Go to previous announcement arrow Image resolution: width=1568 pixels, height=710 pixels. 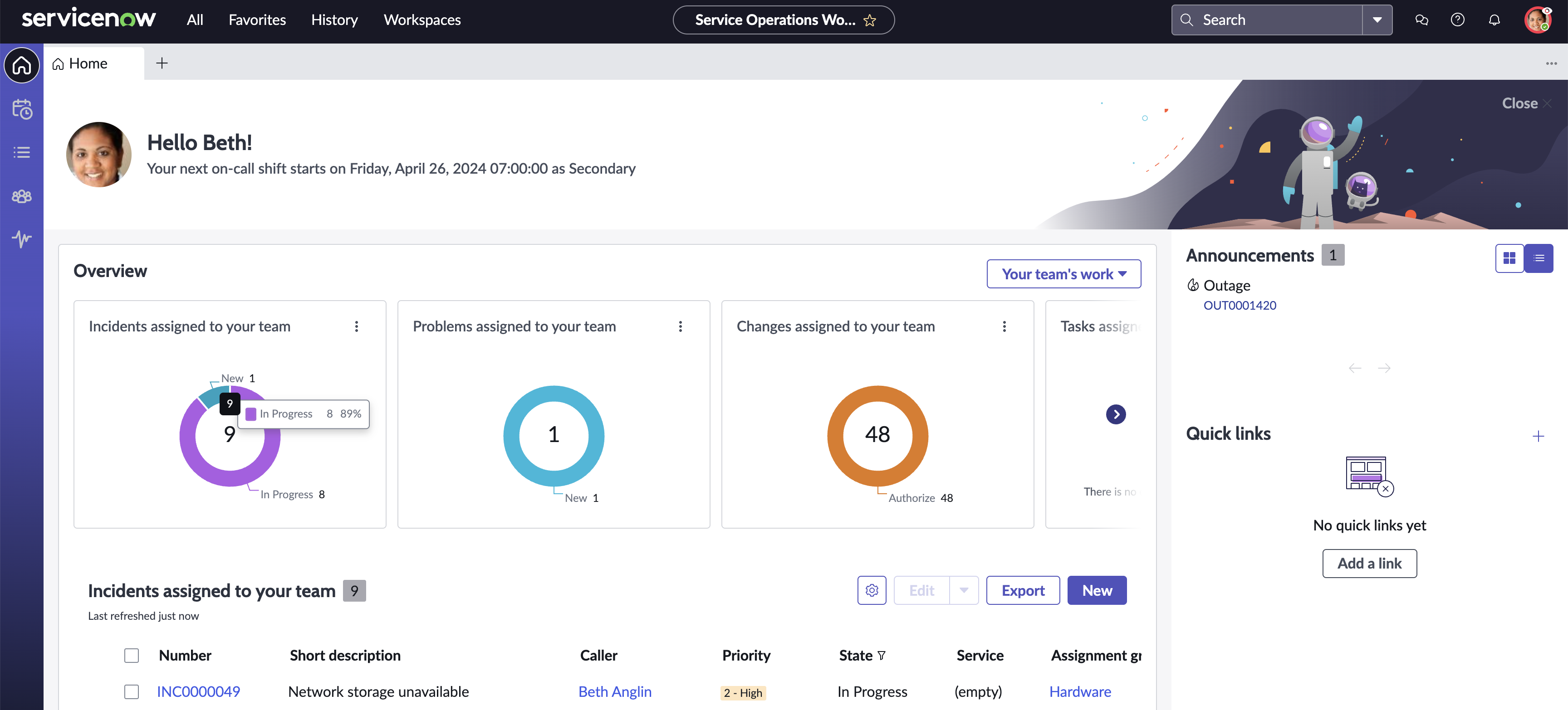pyautogui.click(x=1355, y=368)
